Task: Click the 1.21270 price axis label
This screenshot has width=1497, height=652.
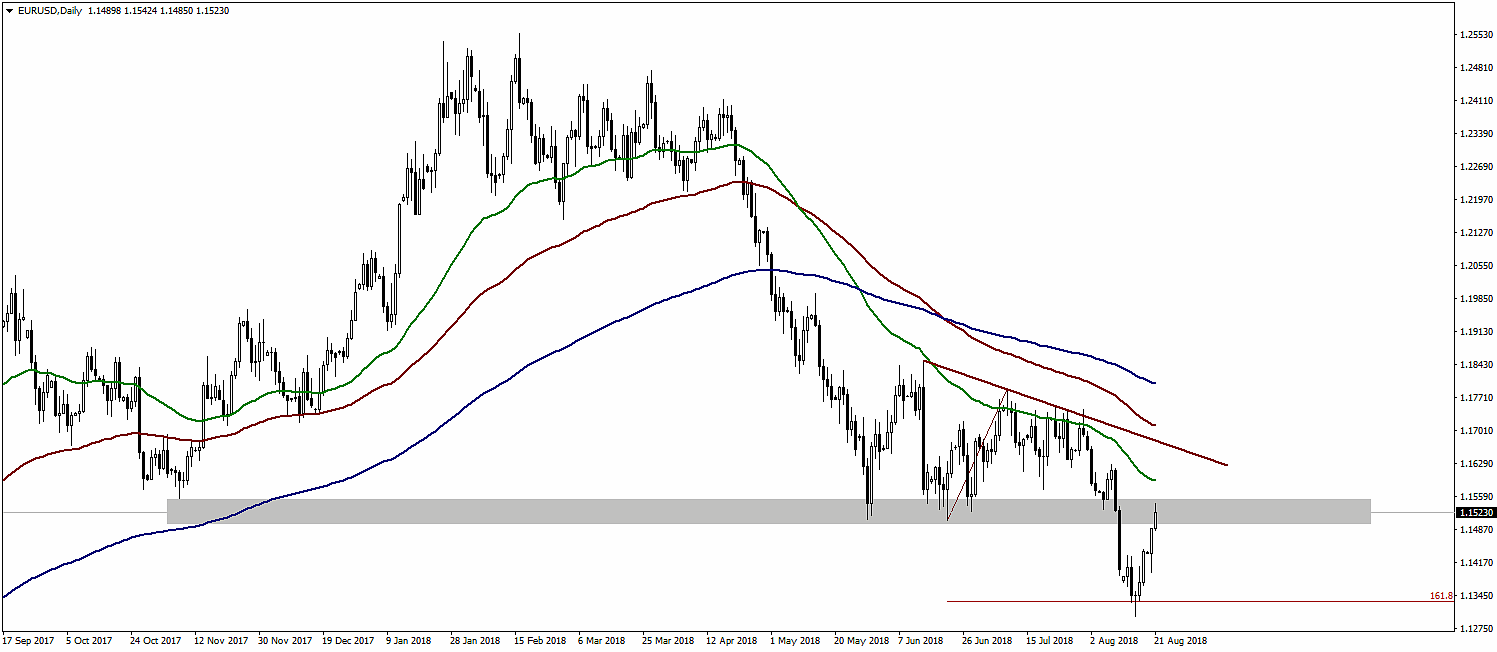Action: coord(1476,233)
